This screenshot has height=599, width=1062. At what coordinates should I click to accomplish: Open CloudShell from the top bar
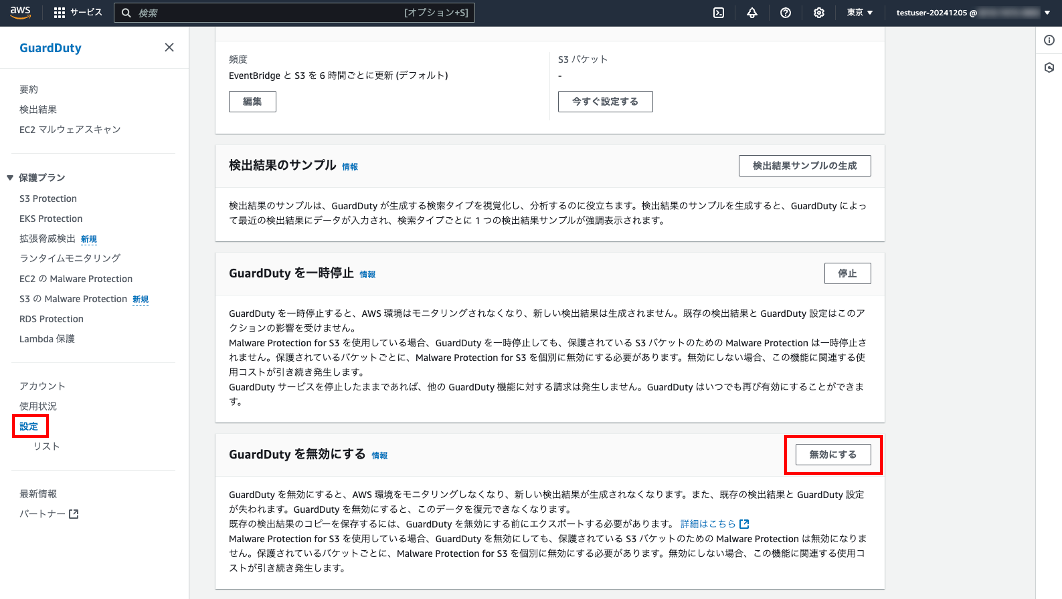(719, 12)
